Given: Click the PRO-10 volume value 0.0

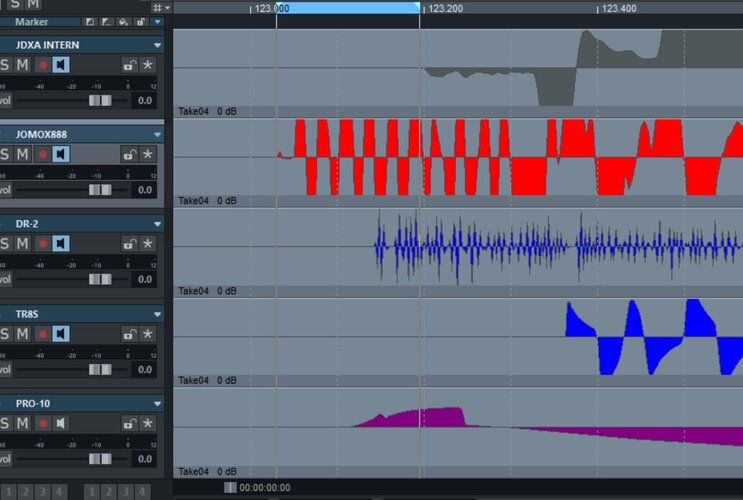Looking at the screenshot, I should (145, 459).
